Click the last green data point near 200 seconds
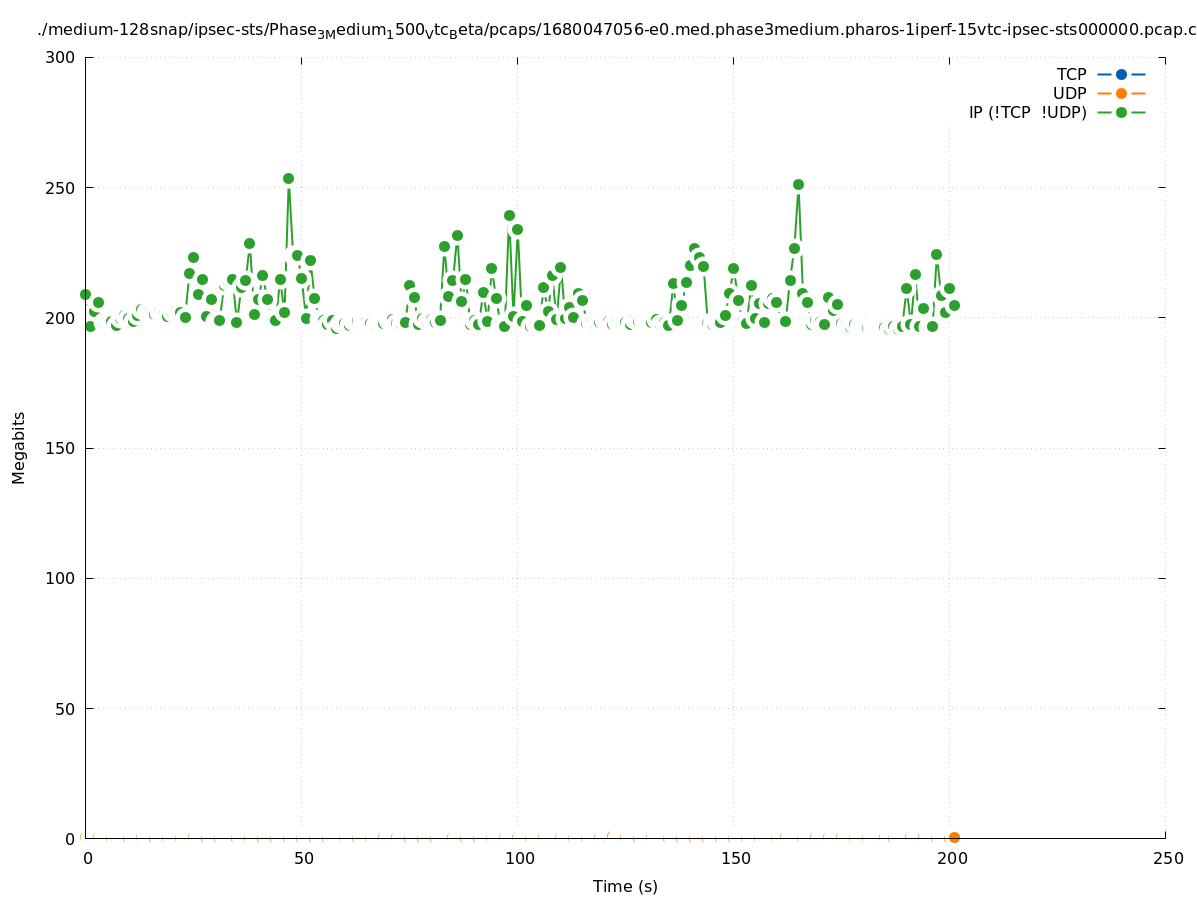1197x900 pixels. (x=954, y=305)
